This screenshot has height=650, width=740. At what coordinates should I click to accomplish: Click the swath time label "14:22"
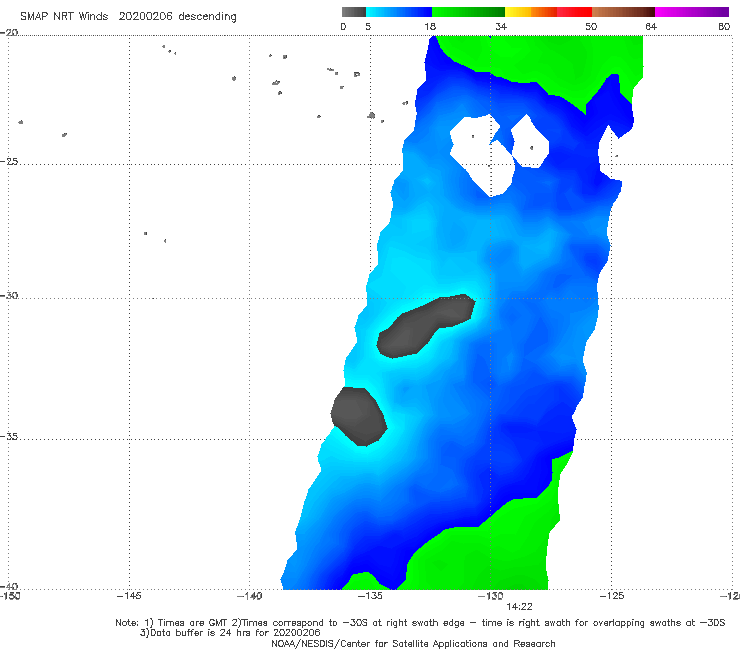519,607
